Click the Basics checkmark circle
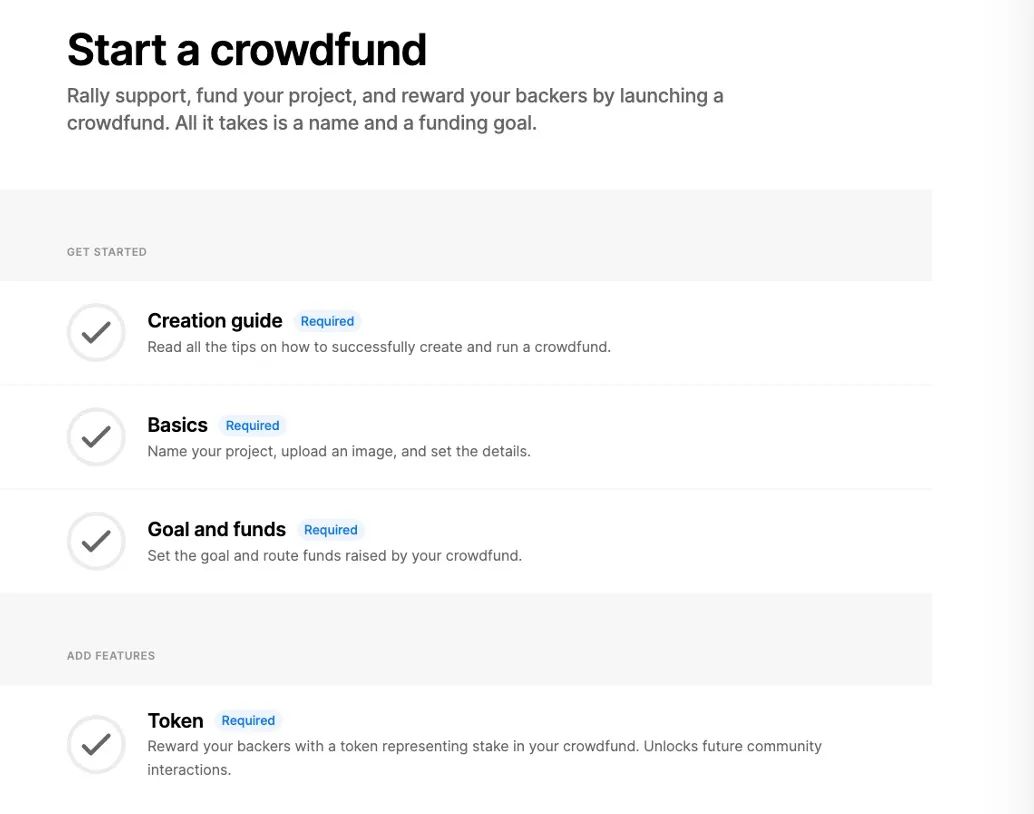Viewport: 1034px width, 814px height. pos(96,437)
